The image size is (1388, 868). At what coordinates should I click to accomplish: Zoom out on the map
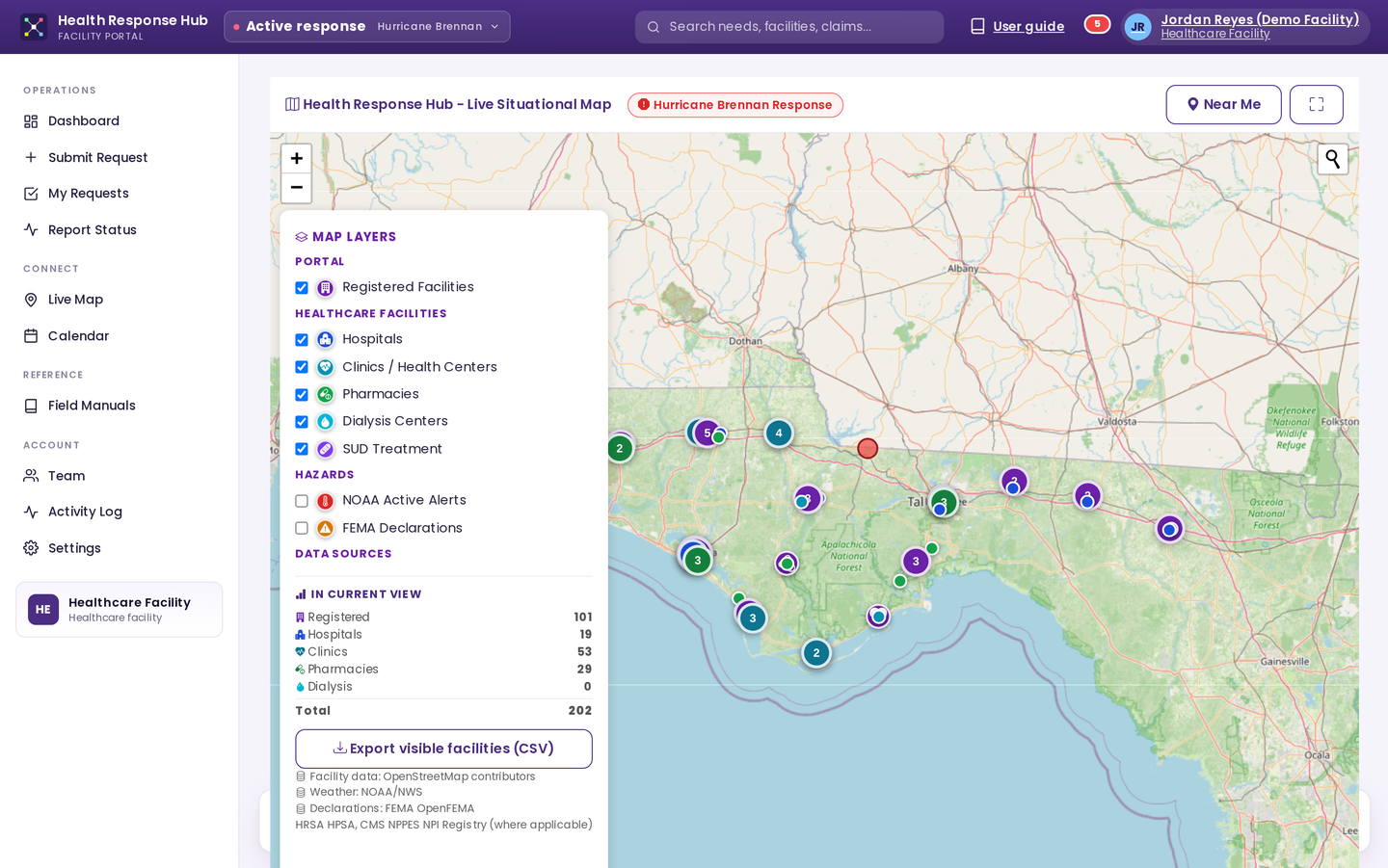click(297, 188)
